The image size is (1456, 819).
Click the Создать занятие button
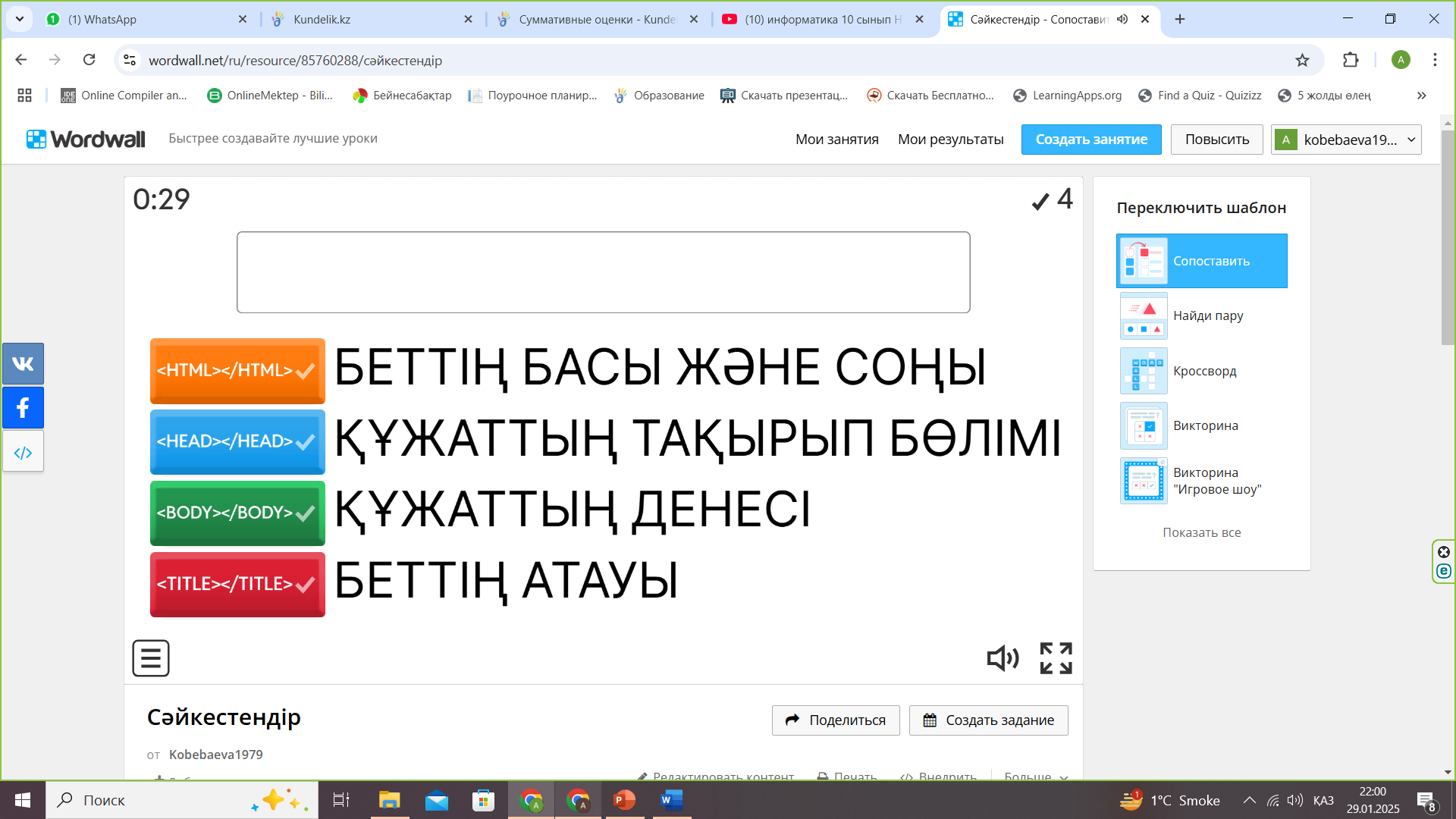click(x=1090, y=140)
